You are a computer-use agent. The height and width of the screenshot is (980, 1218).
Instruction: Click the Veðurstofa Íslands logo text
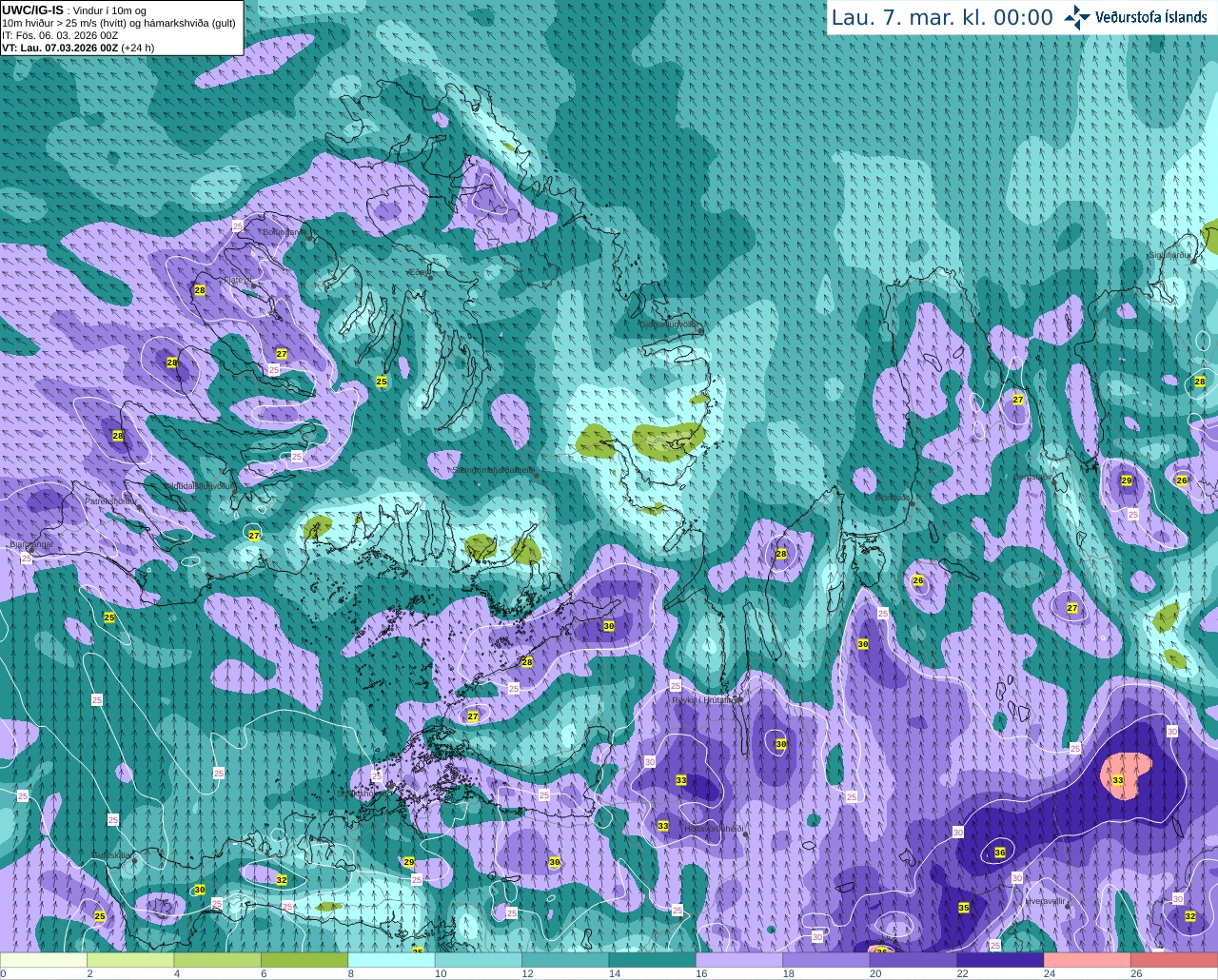pyautogui.click(x=1150, y=17)
